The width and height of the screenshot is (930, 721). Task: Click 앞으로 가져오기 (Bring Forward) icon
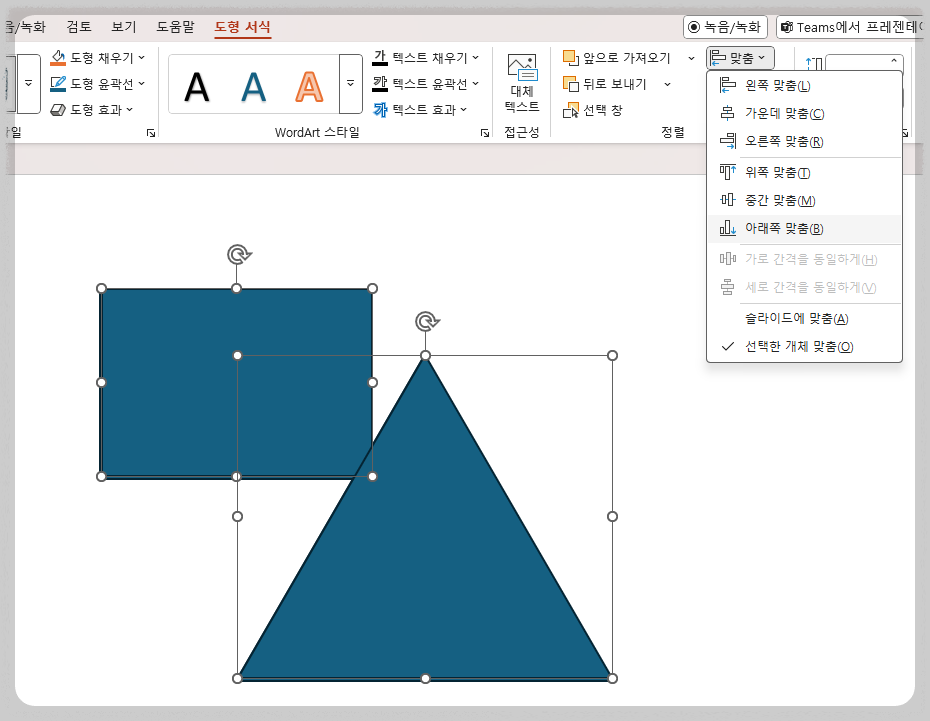[571, 58]
